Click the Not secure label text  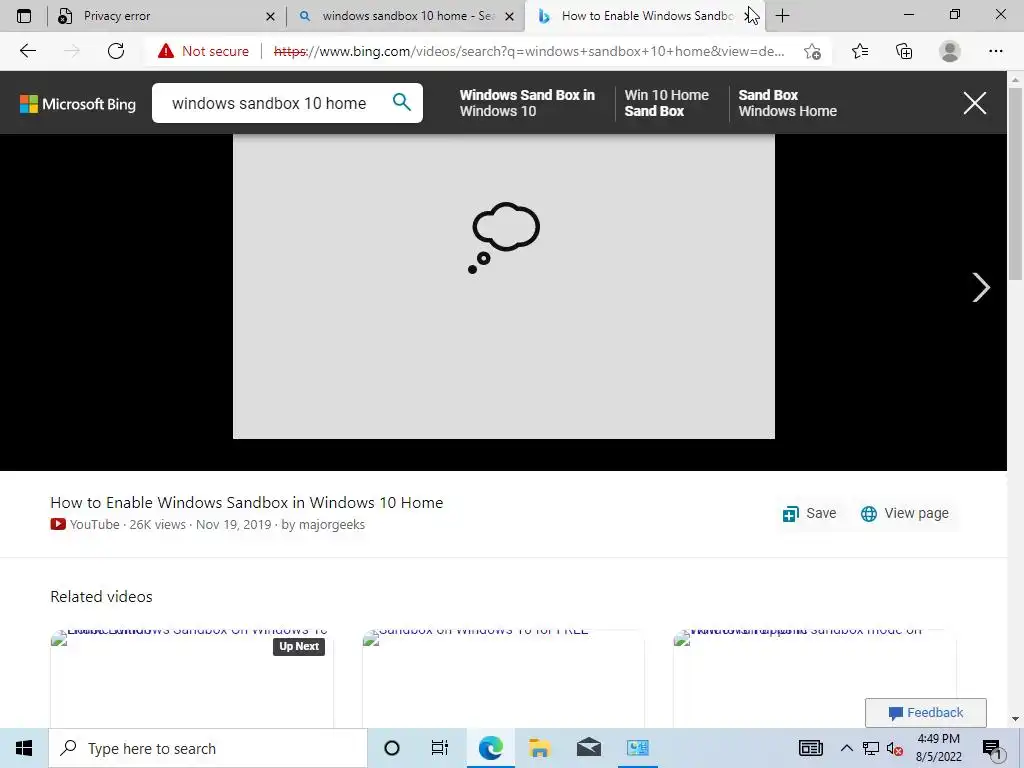[x=215, y=51]
